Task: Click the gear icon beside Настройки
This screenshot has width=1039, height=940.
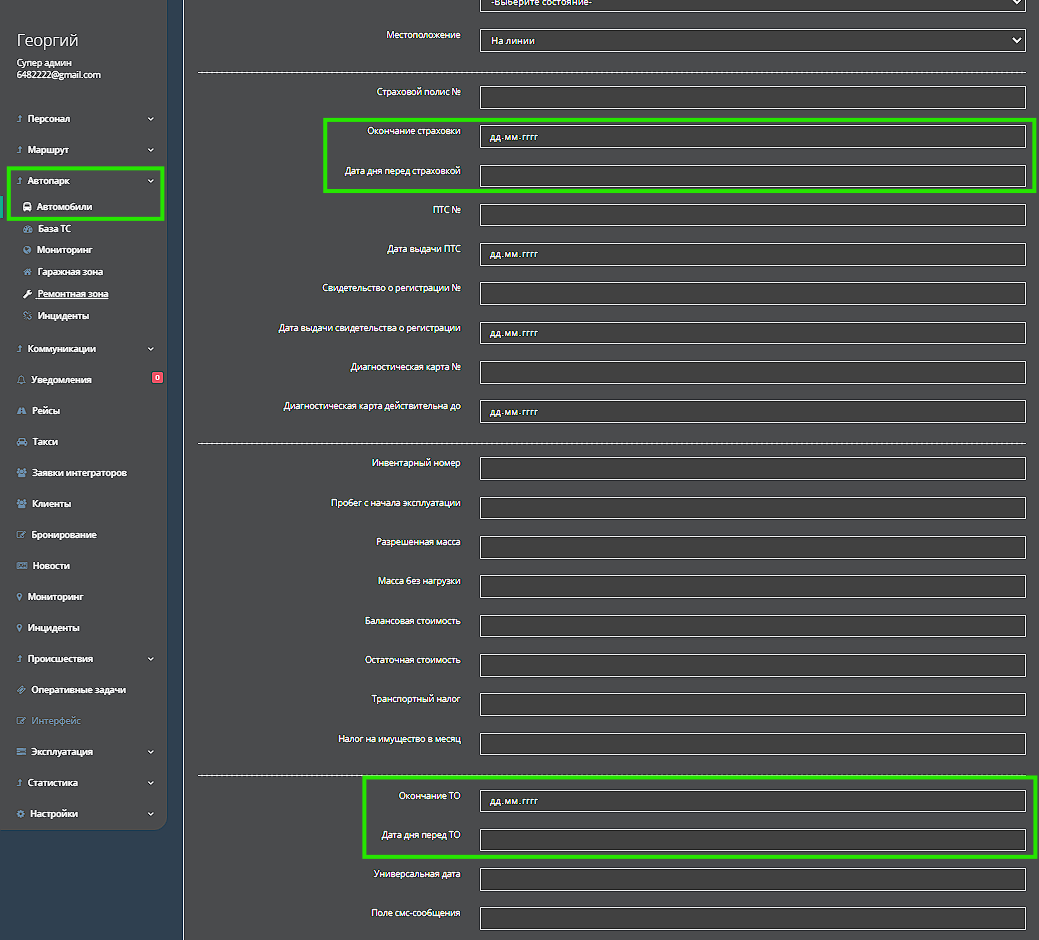Action: tap(21, 814)
